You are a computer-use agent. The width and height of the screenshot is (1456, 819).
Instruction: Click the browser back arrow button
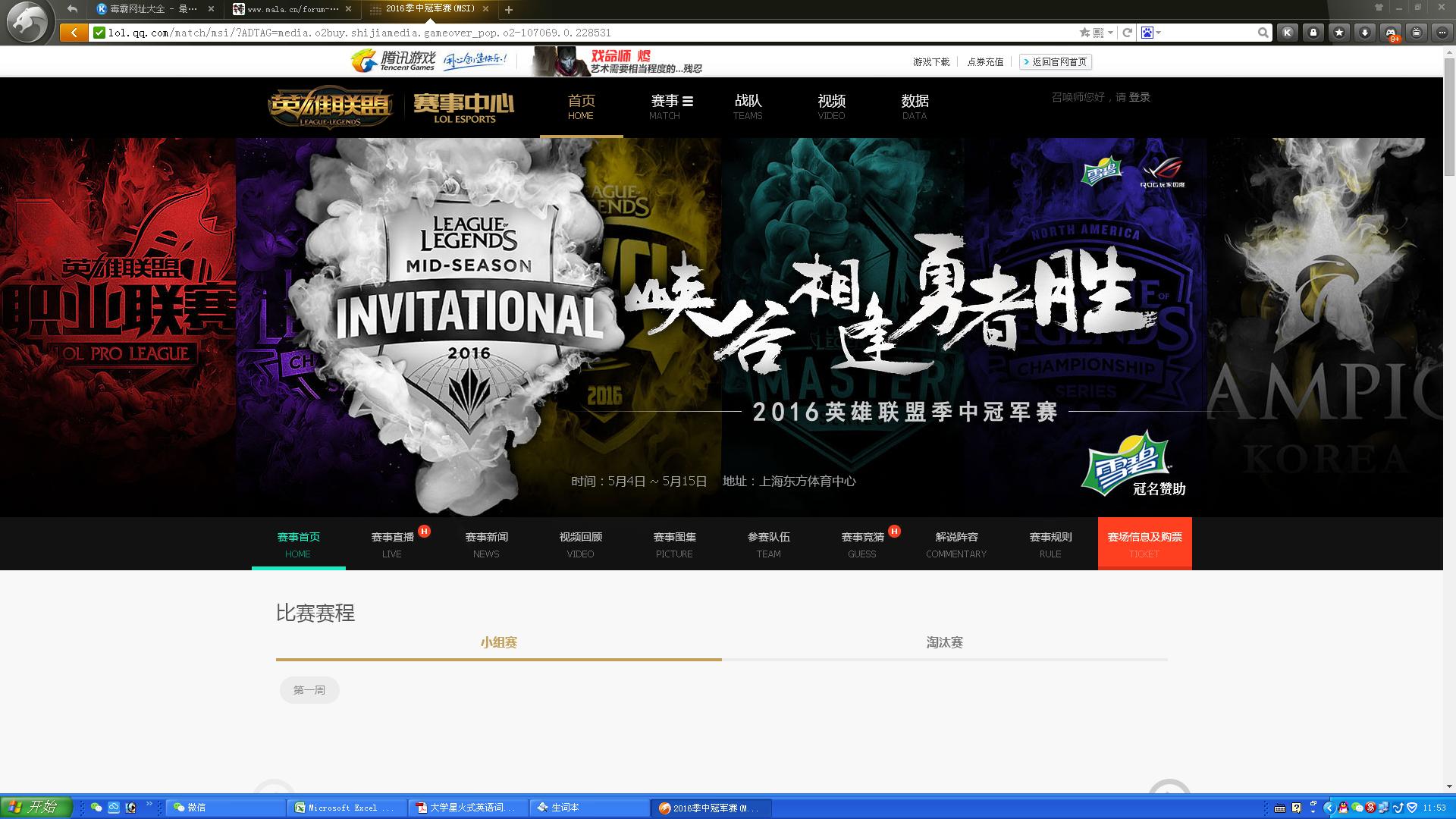pos(74,33)
